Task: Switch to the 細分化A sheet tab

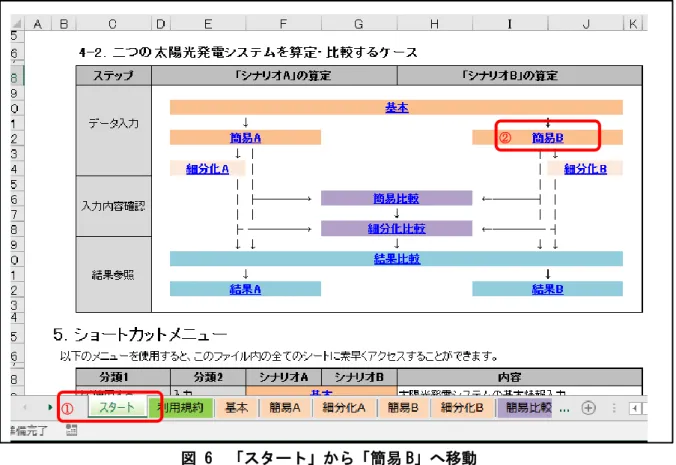Action: 344,407
